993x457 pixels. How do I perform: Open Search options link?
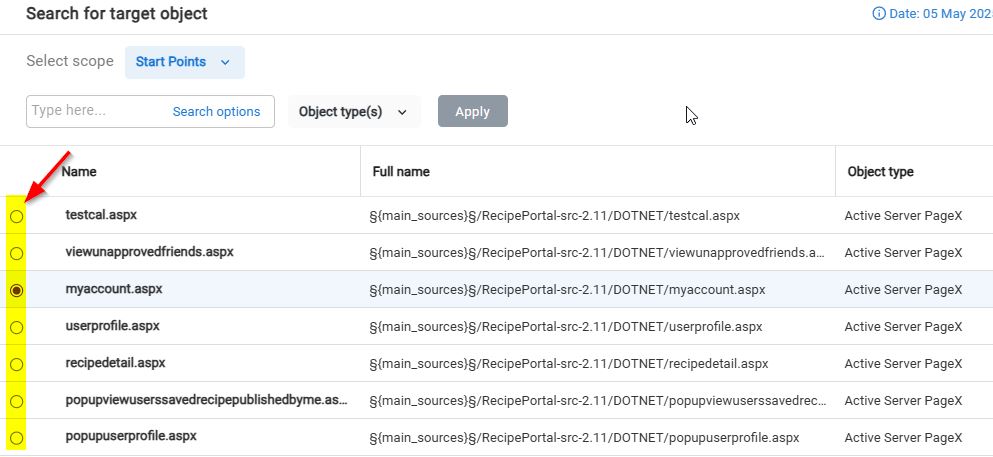pyautogui.click(x=216, y=112)
